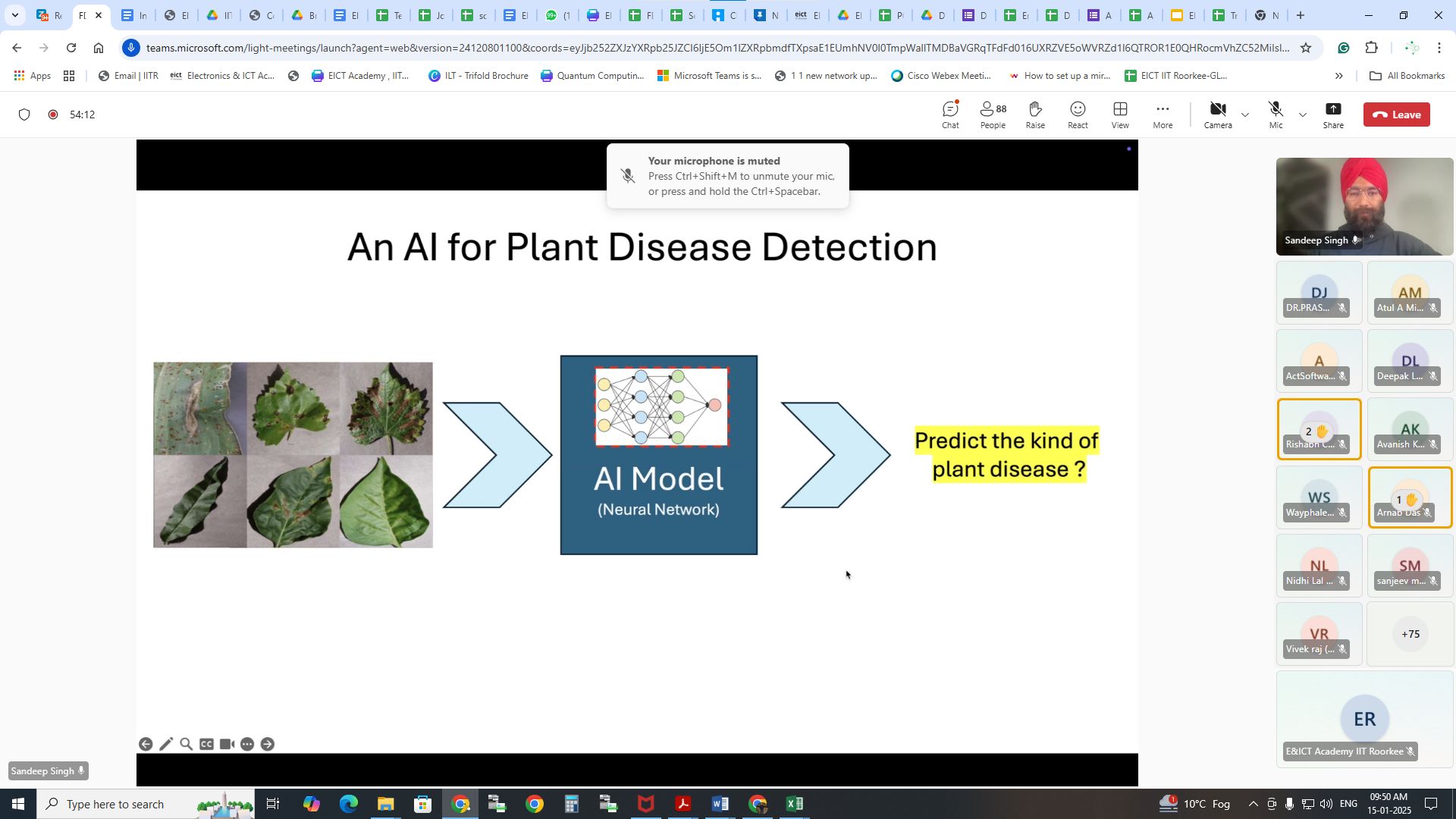
Task: Turn on the Camera
Action: coord(1218,115)
